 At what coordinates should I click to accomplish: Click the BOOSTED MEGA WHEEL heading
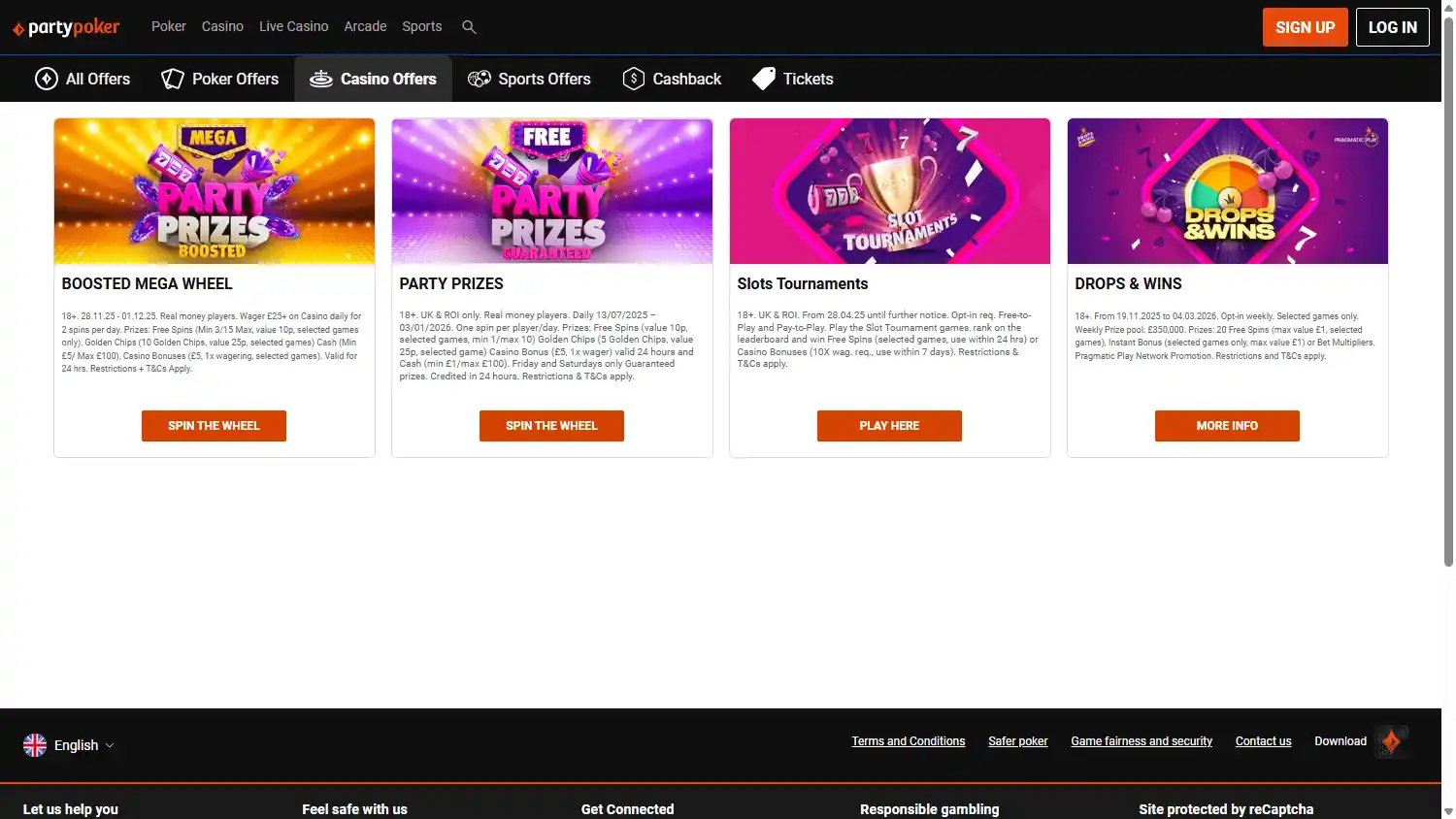pos(147,284)
